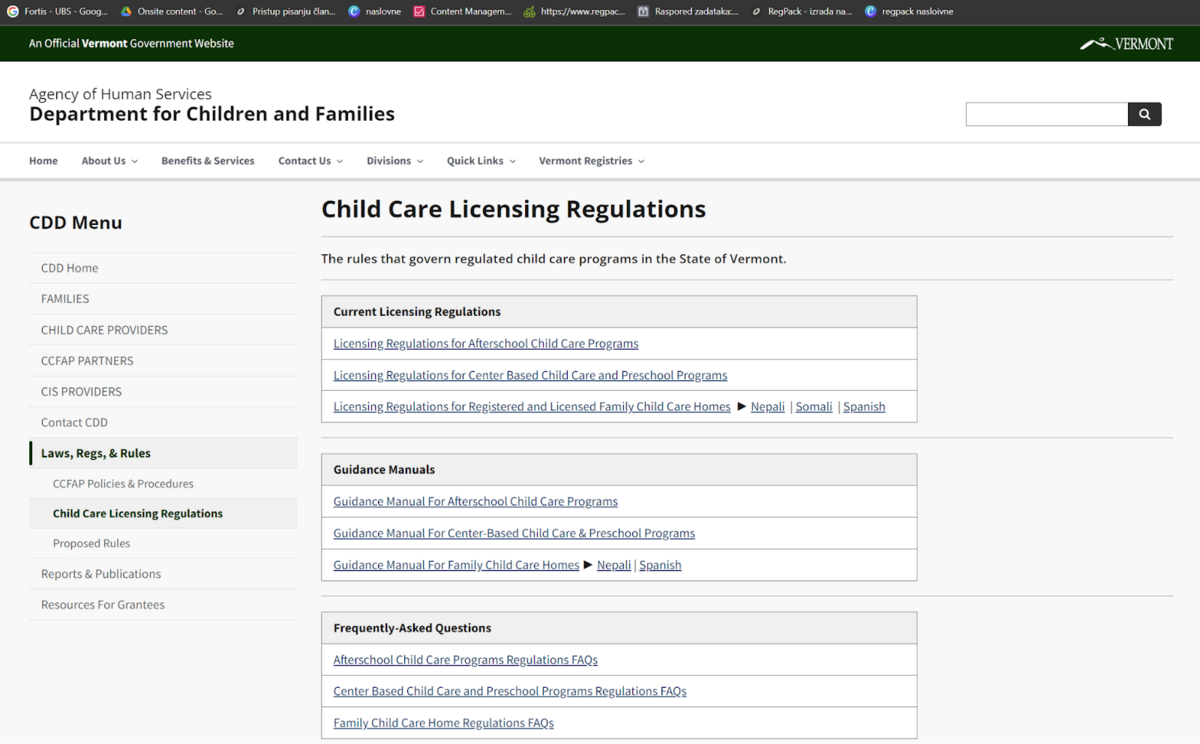Expand the About Us dropdown menu
1200x744 pixels.
tap(109, 161)
